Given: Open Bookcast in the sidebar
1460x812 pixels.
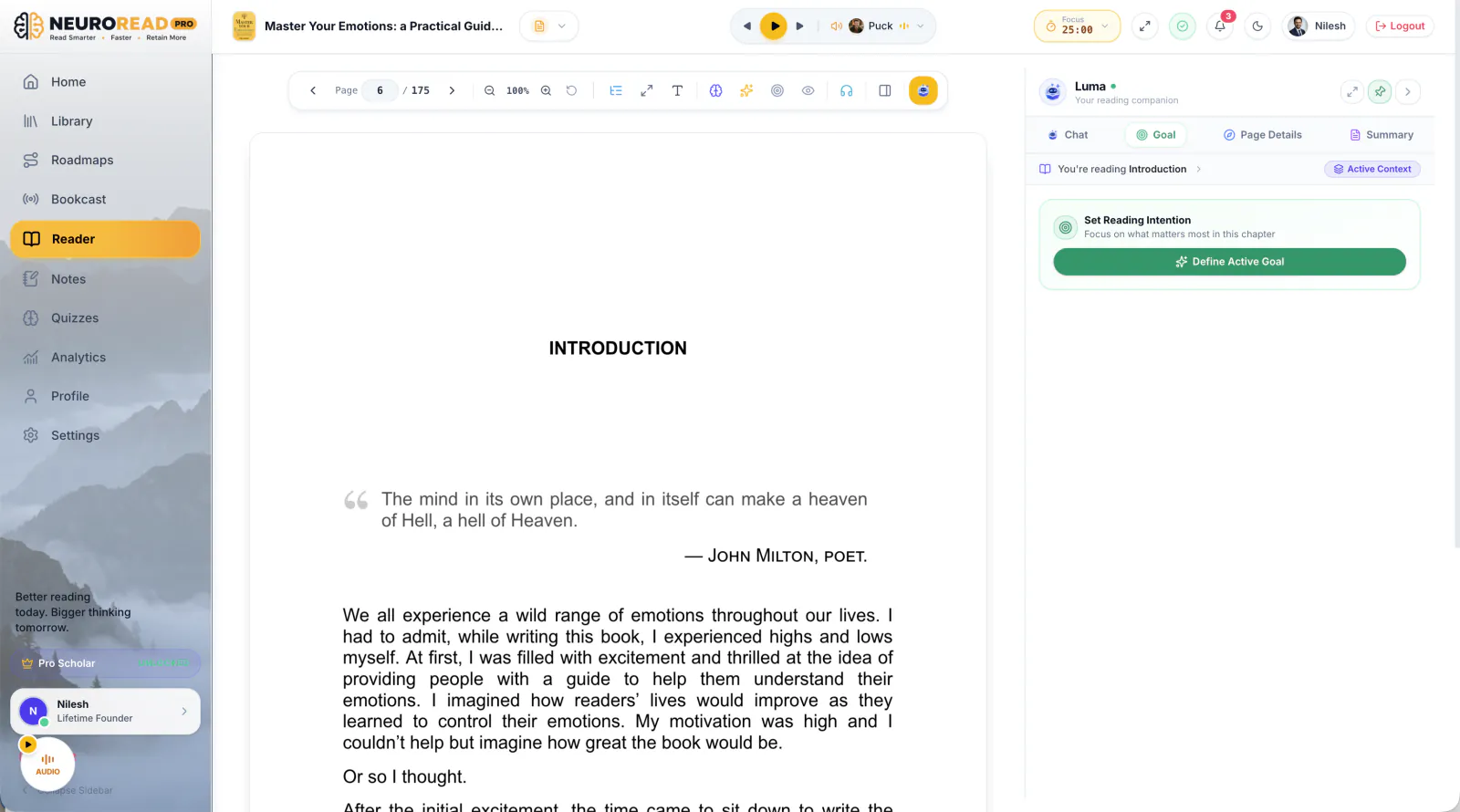Looking at the screenshot, I should pos(106,200).
